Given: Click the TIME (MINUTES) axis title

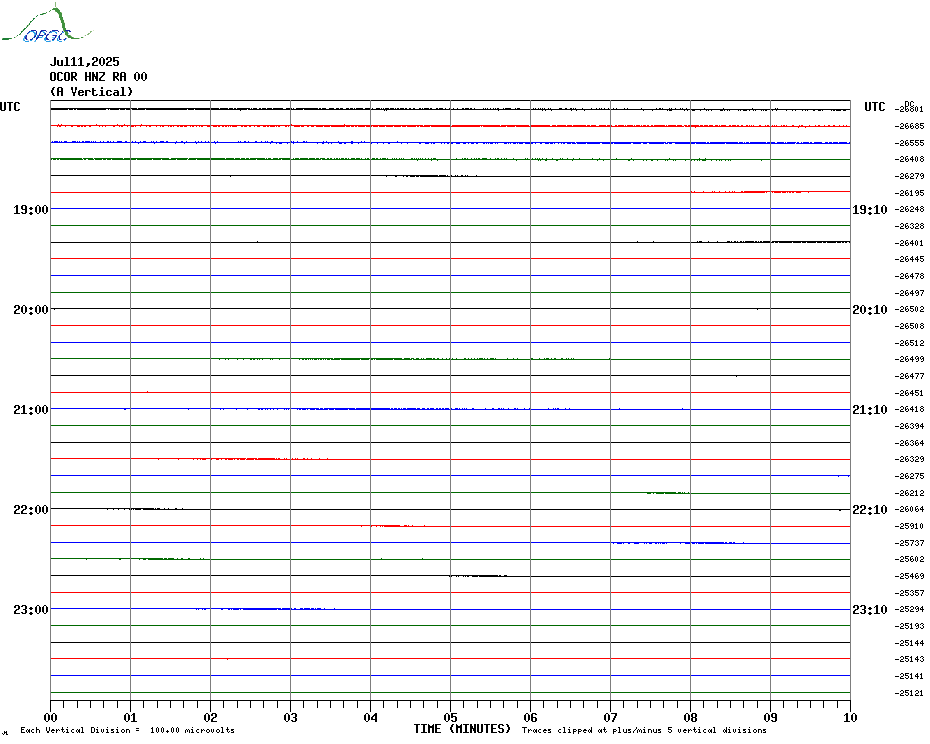Looking at the screenshot, I should click(x=462, y=729).
